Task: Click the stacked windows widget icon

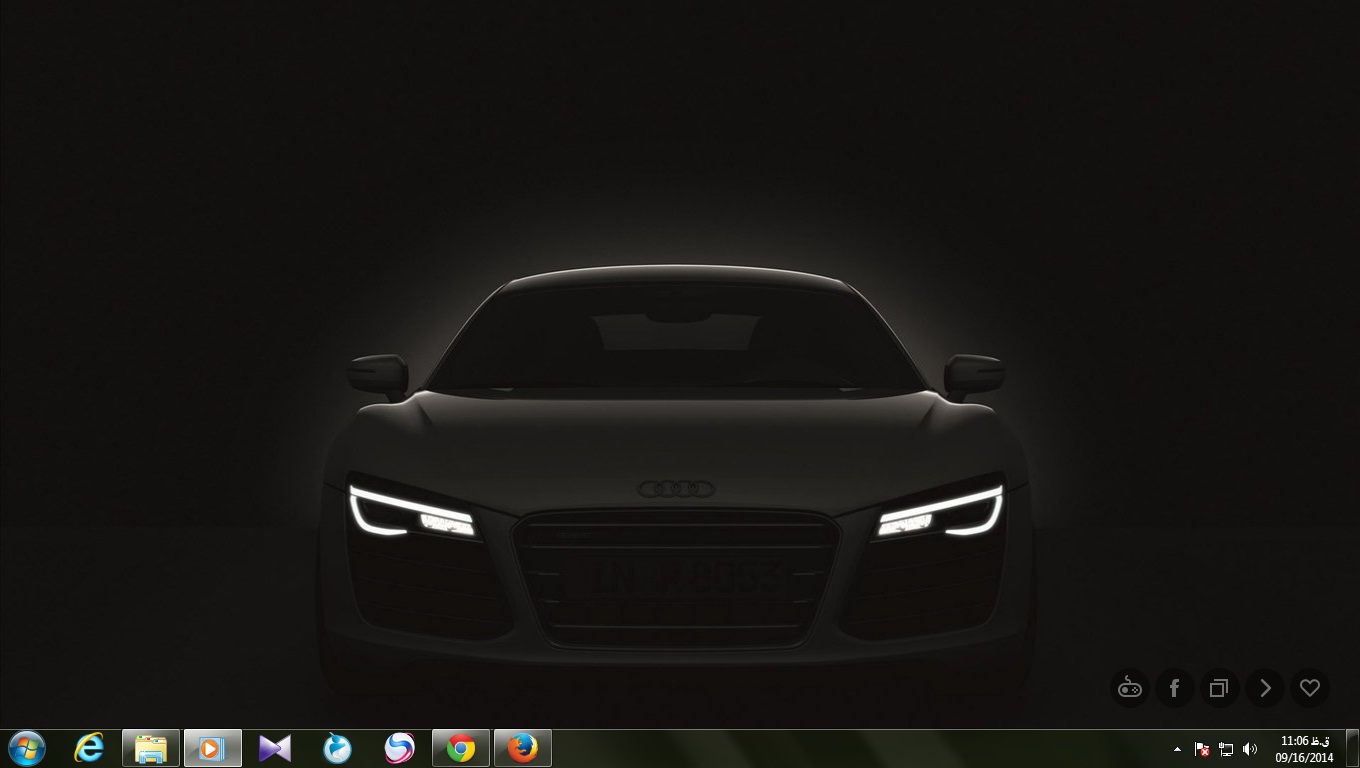Action: coord(1219,688)
